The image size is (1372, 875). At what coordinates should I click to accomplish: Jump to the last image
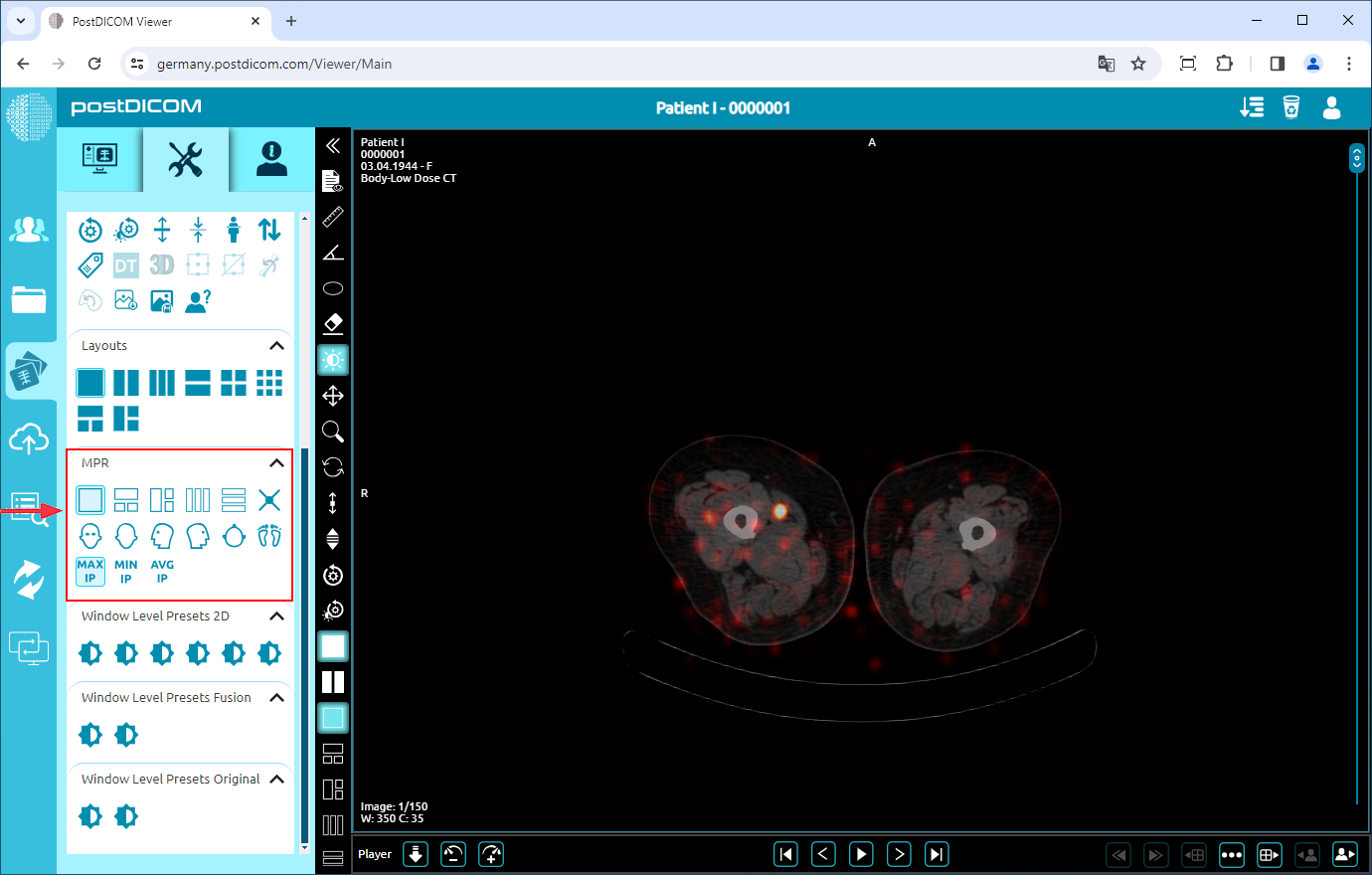tap(936, 853)
